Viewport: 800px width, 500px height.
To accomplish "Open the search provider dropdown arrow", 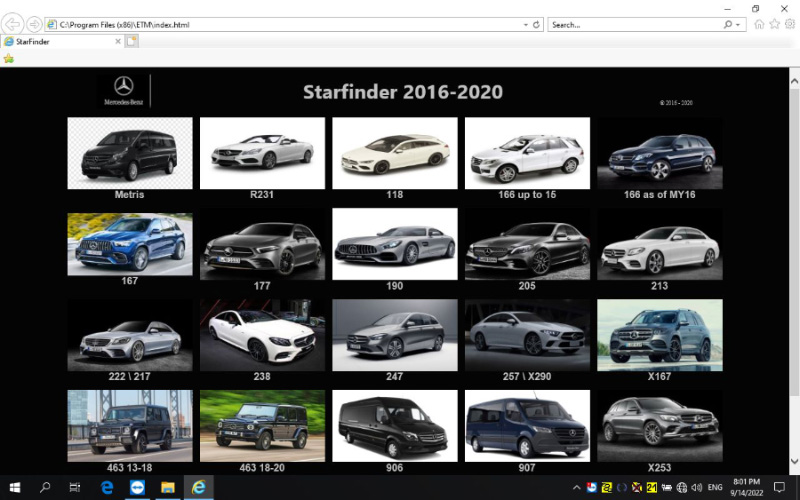I will 738,24.
